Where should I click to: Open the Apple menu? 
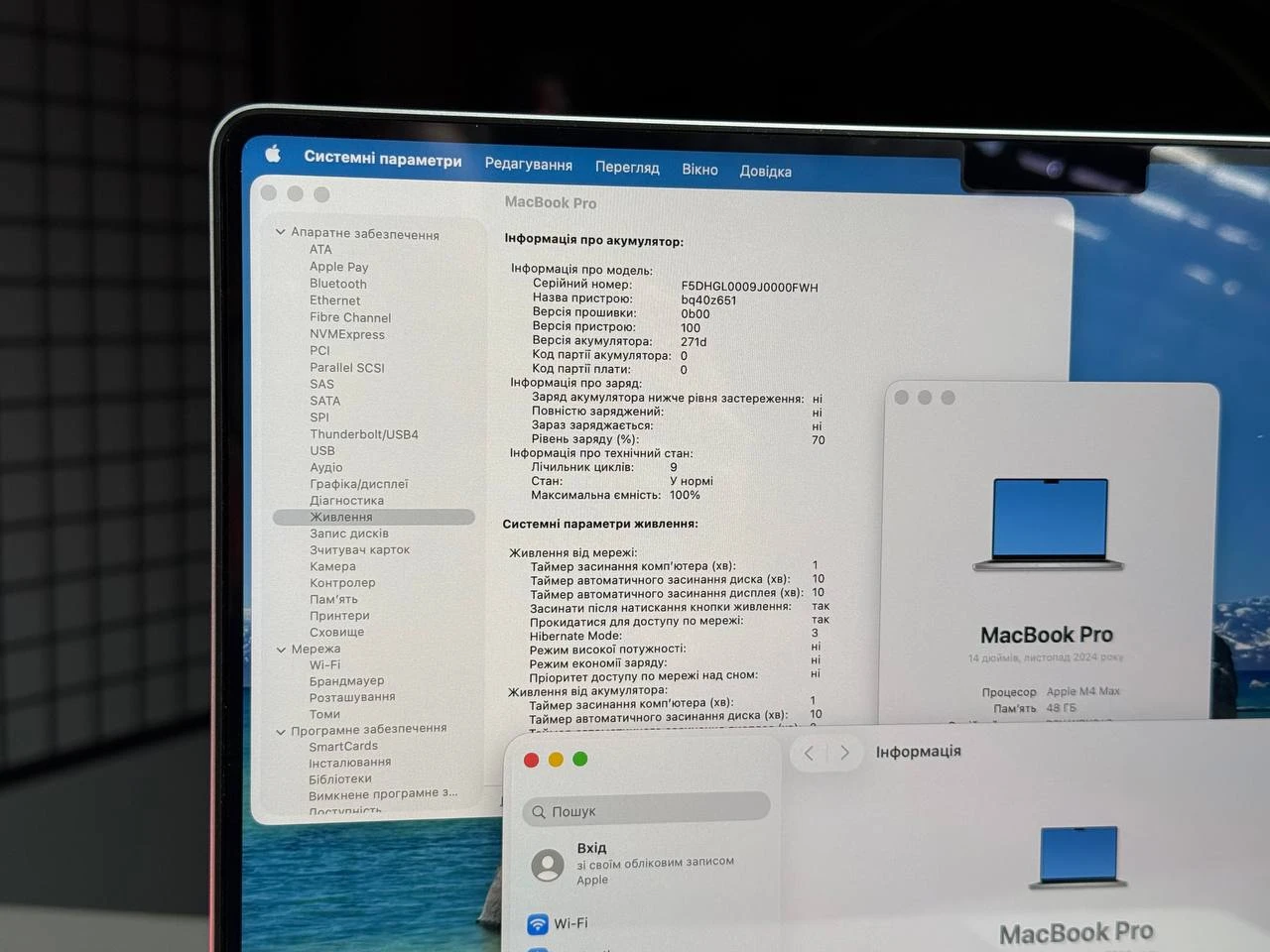273,155
